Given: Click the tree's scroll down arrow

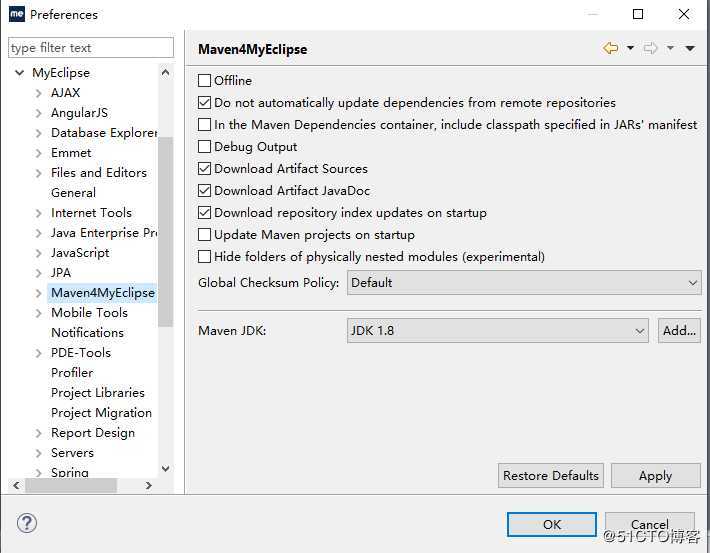Looking at the screenshot, I should (x=166, y=469).
